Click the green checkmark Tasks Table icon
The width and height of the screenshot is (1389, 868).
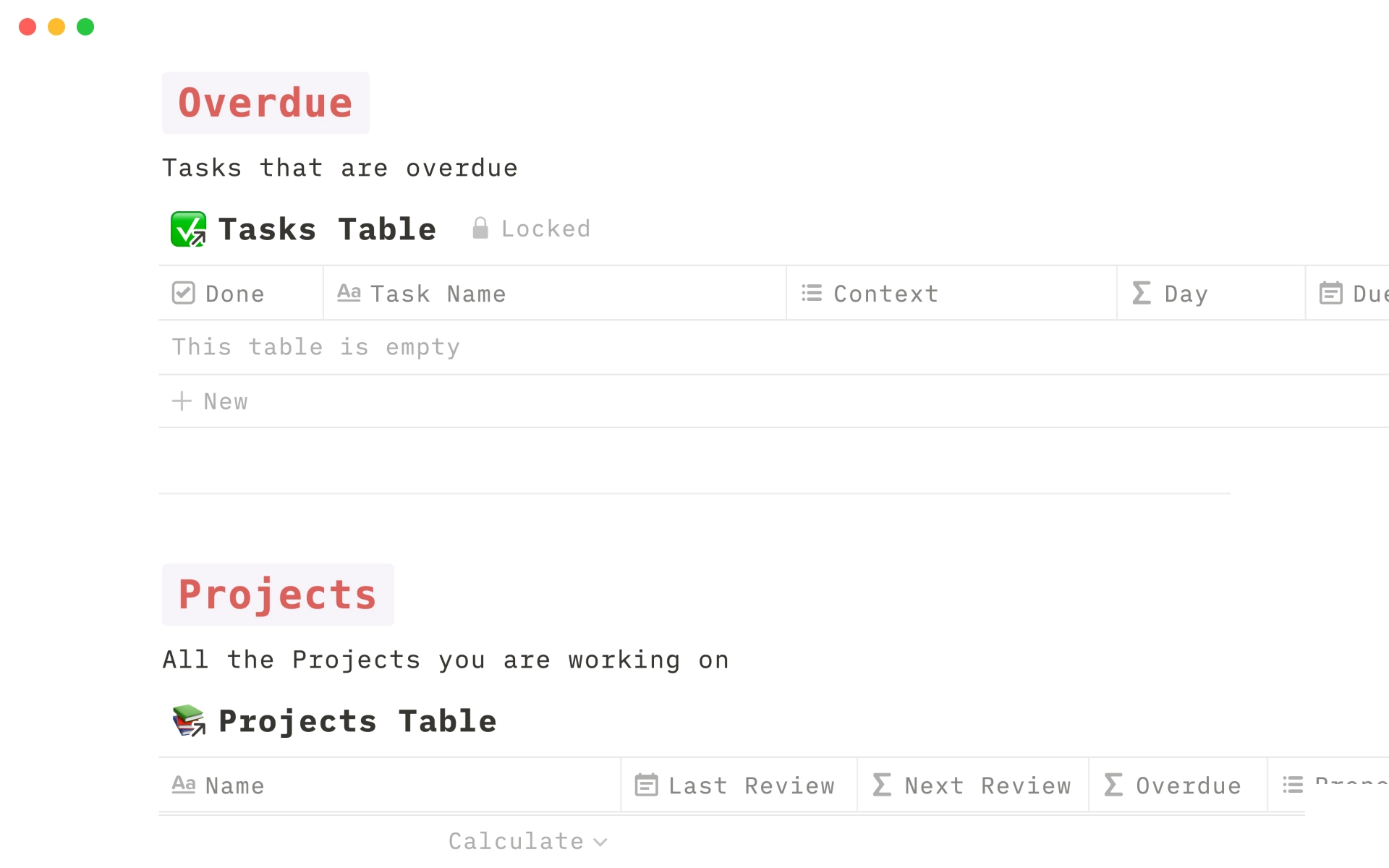coord(188,229)
